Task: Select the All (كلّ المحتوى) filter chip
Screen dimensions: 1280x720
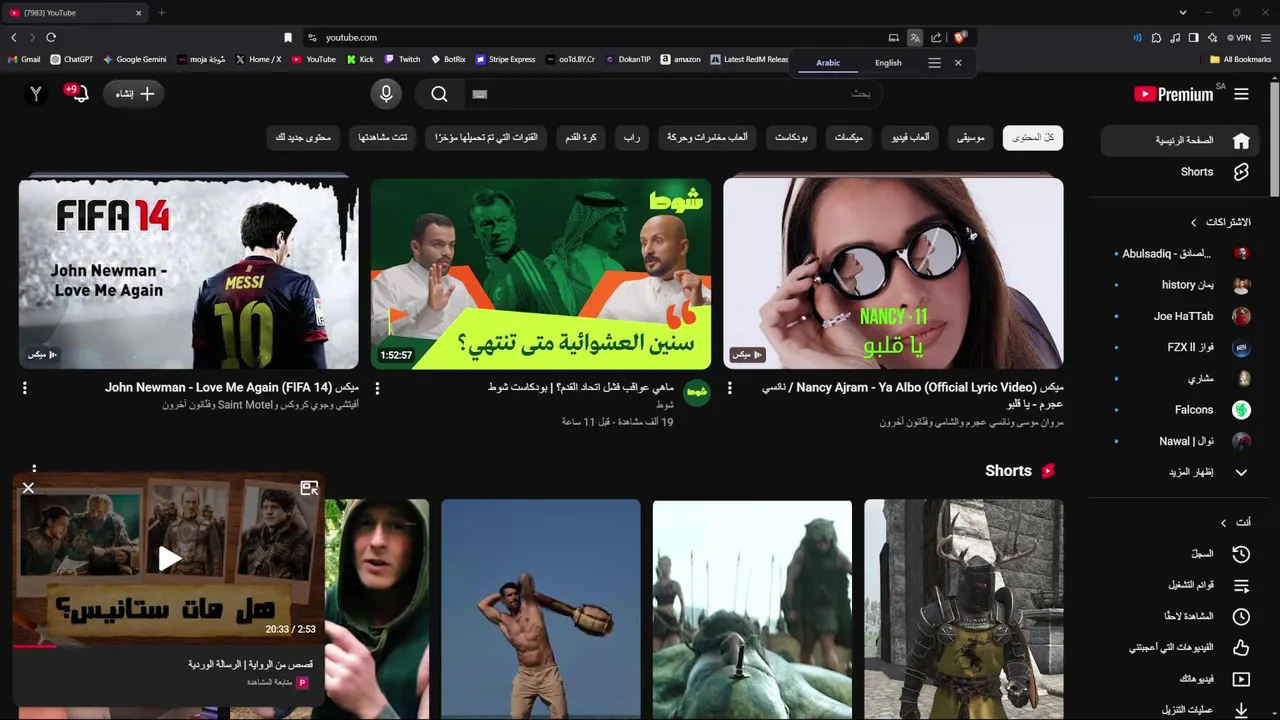Action: 1033,138
